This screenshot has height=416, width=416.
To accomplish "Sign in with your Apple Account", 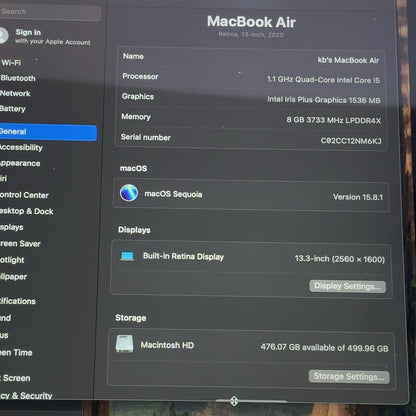I will (x=53, y=37).
